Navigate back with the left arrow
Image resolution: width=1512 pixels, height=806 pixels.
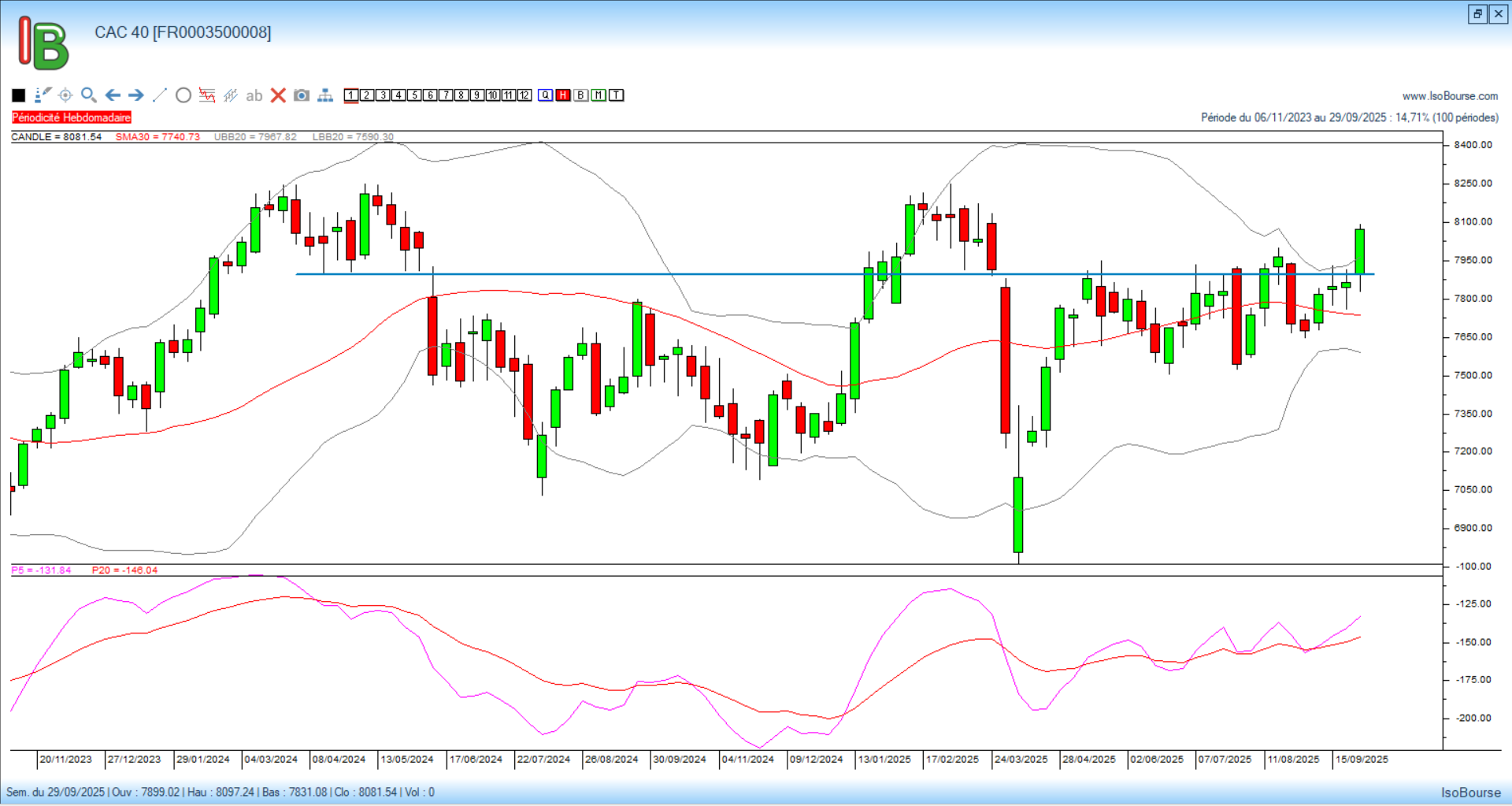coord(113,95)
